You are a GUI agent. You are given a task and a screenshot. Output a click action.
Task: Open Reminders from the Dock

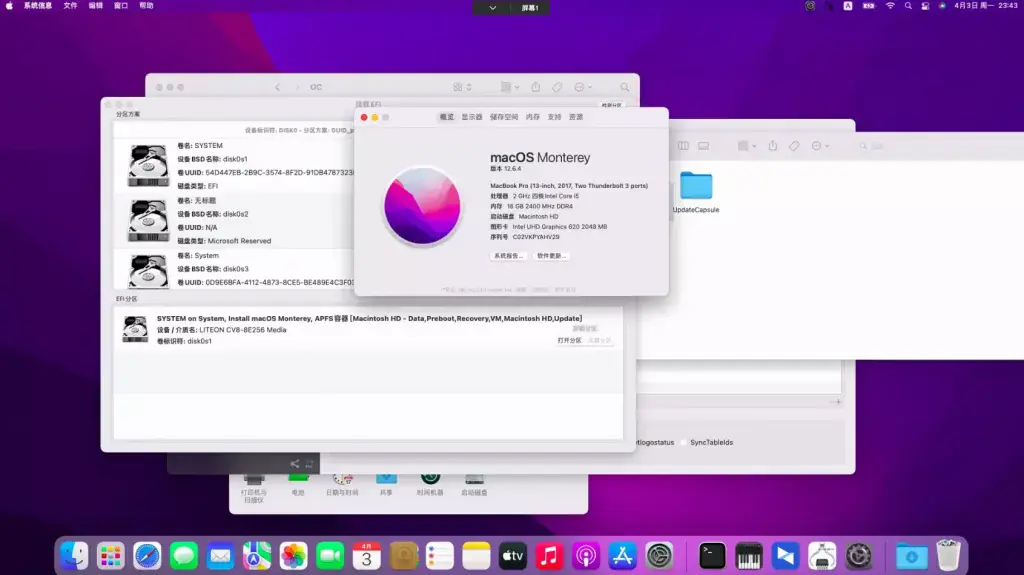[440, 556]
